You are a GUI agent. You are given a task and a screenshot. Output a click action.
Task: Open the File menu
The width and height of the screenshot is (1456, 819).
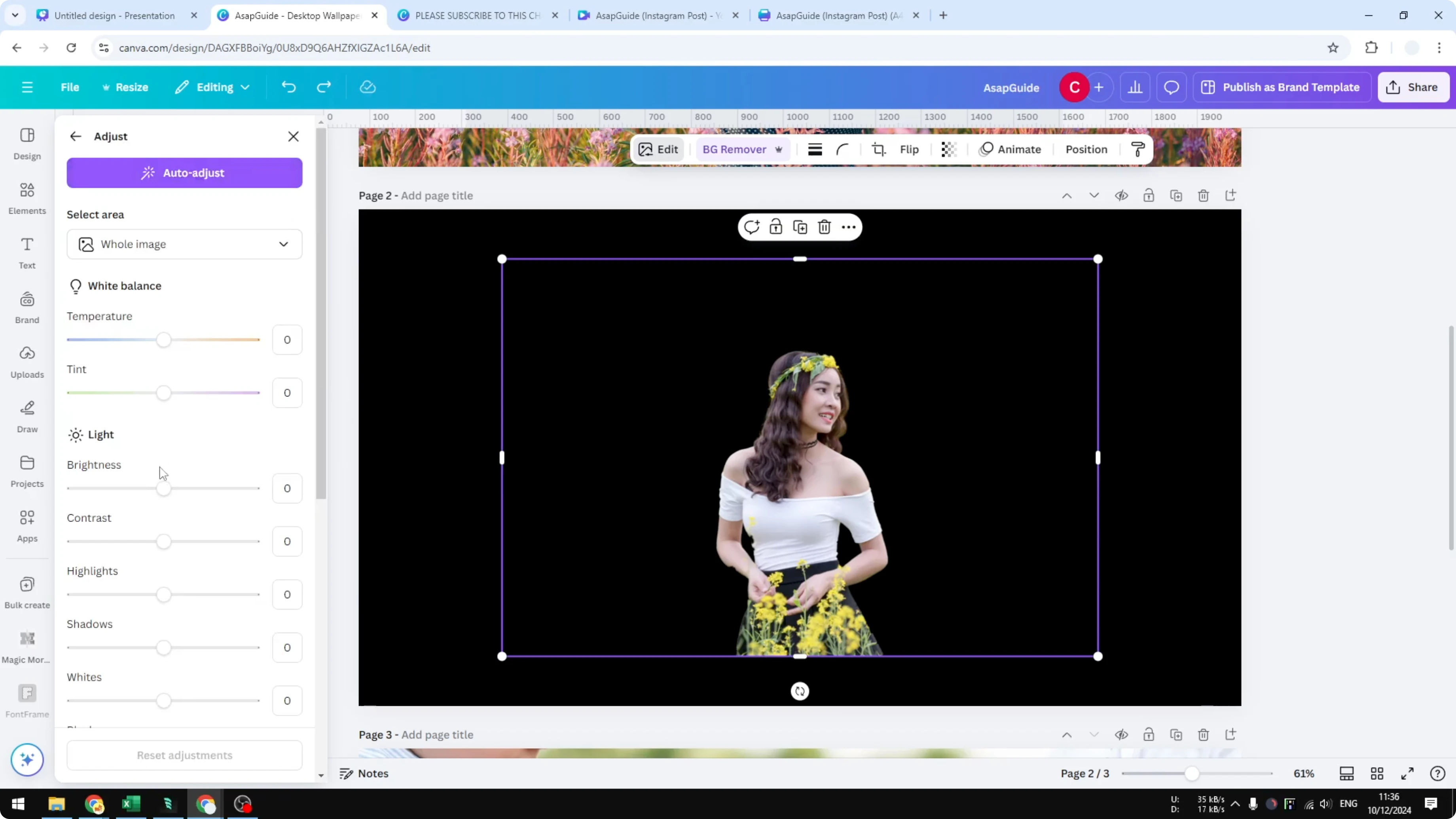[70, 87]
